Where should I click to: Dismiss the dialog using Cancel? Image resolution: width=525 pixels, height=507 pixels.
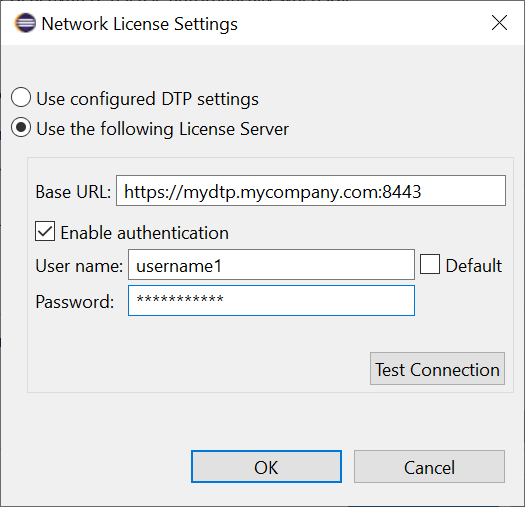tap(429, 466)
